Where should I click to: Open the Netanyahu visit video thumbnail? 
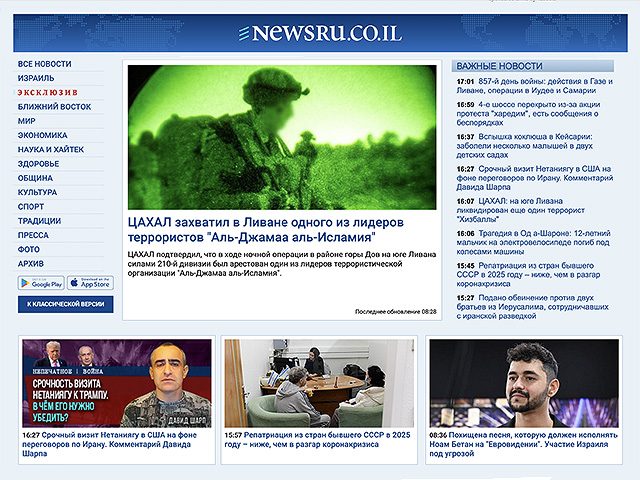(x=115, y=384)
